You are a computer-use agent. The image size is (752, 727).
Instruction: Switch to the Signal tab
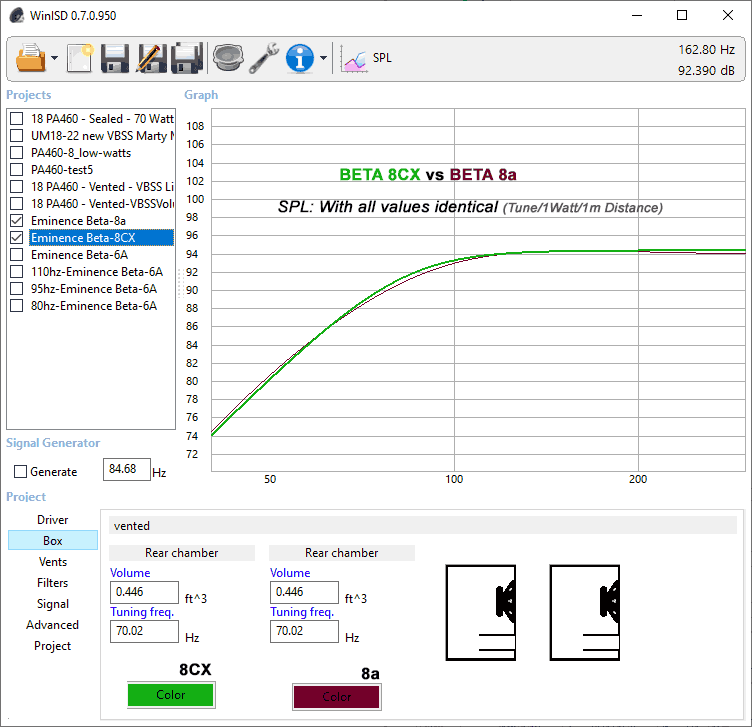point(53,604)
